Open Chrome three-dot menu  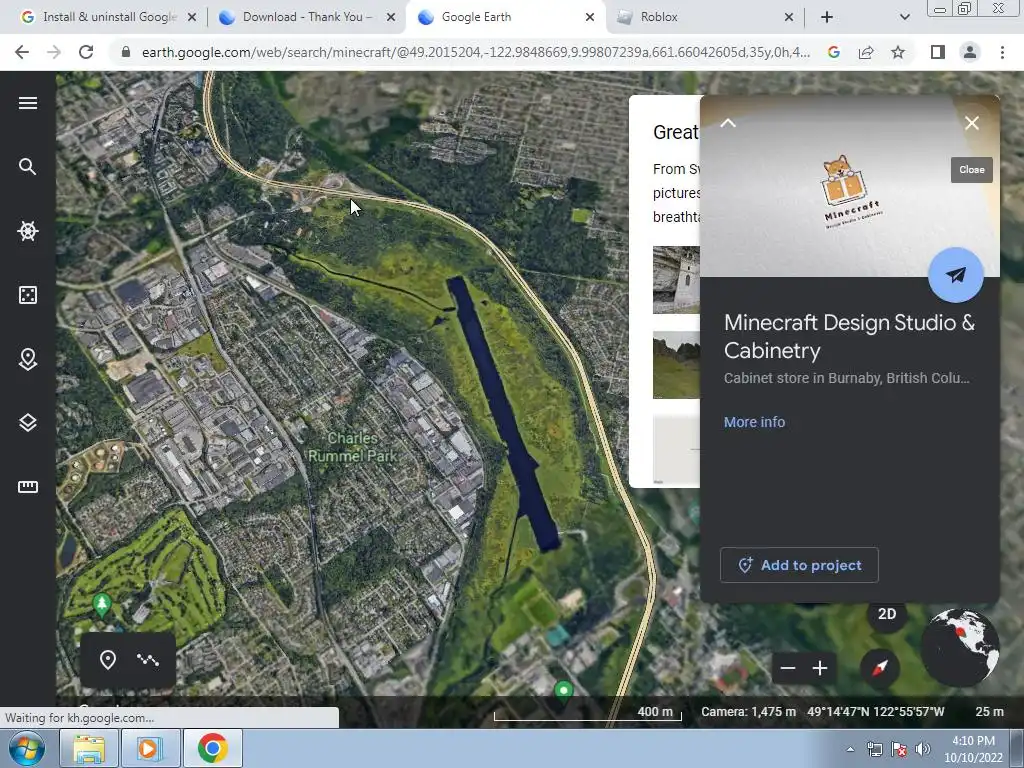coord(1002,52)
